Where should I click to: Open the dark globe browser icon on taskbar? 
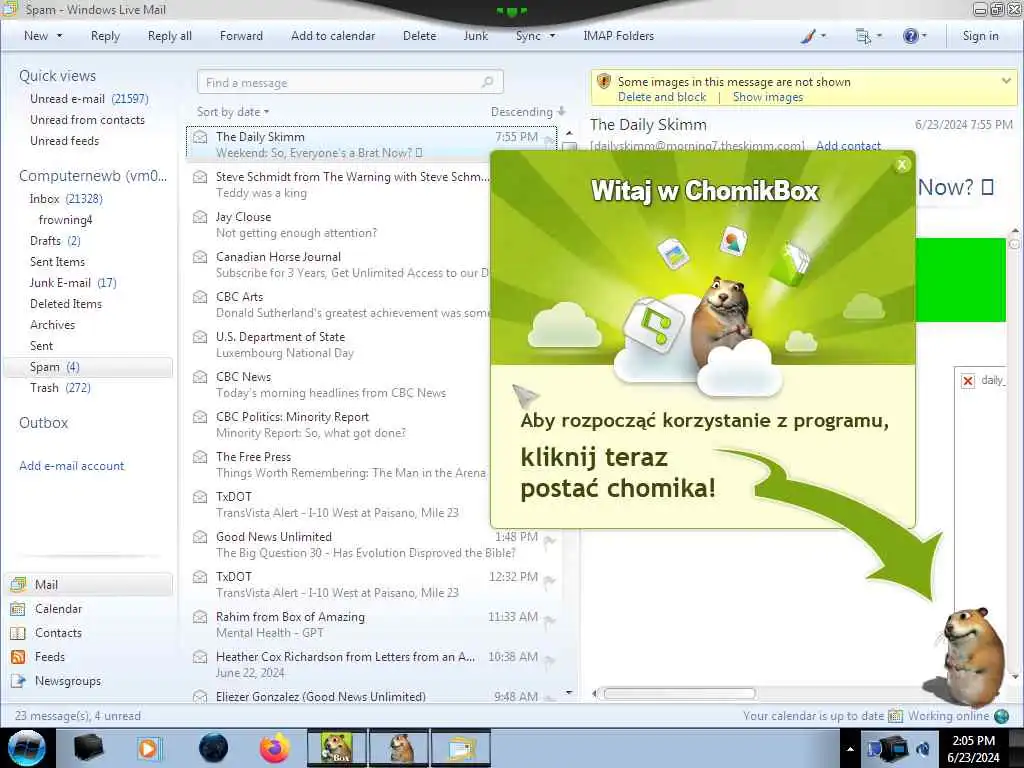point(213,748)
